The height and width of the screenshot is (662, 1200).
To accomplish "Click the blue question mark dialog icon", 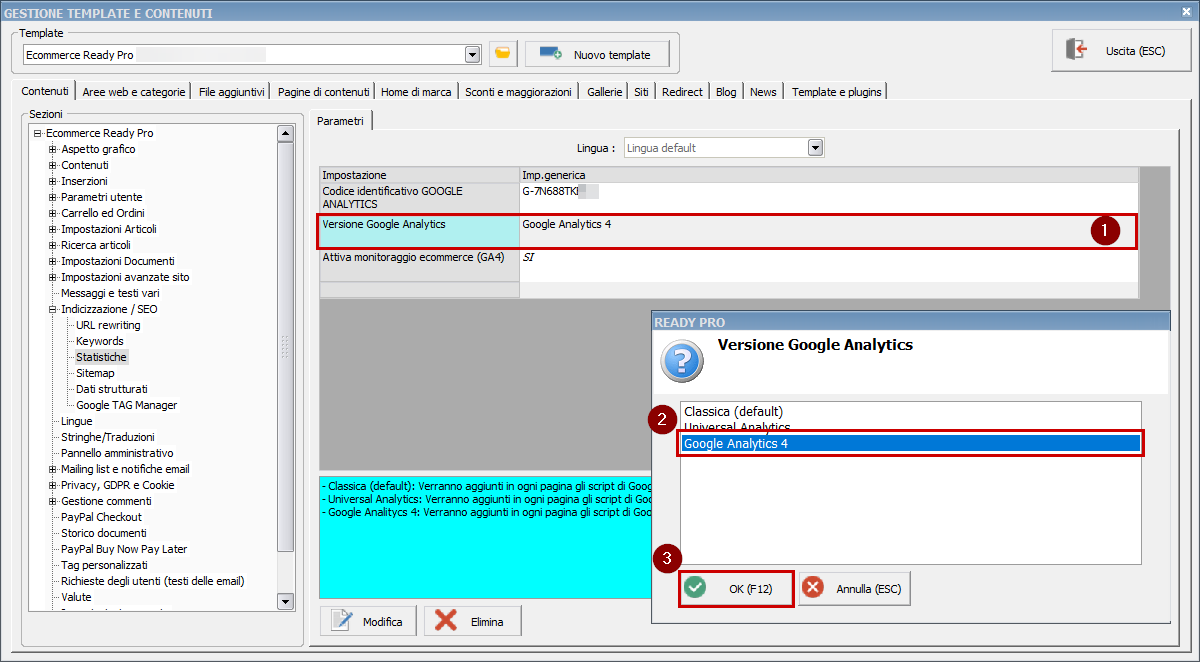I will (x=682, y=361).
